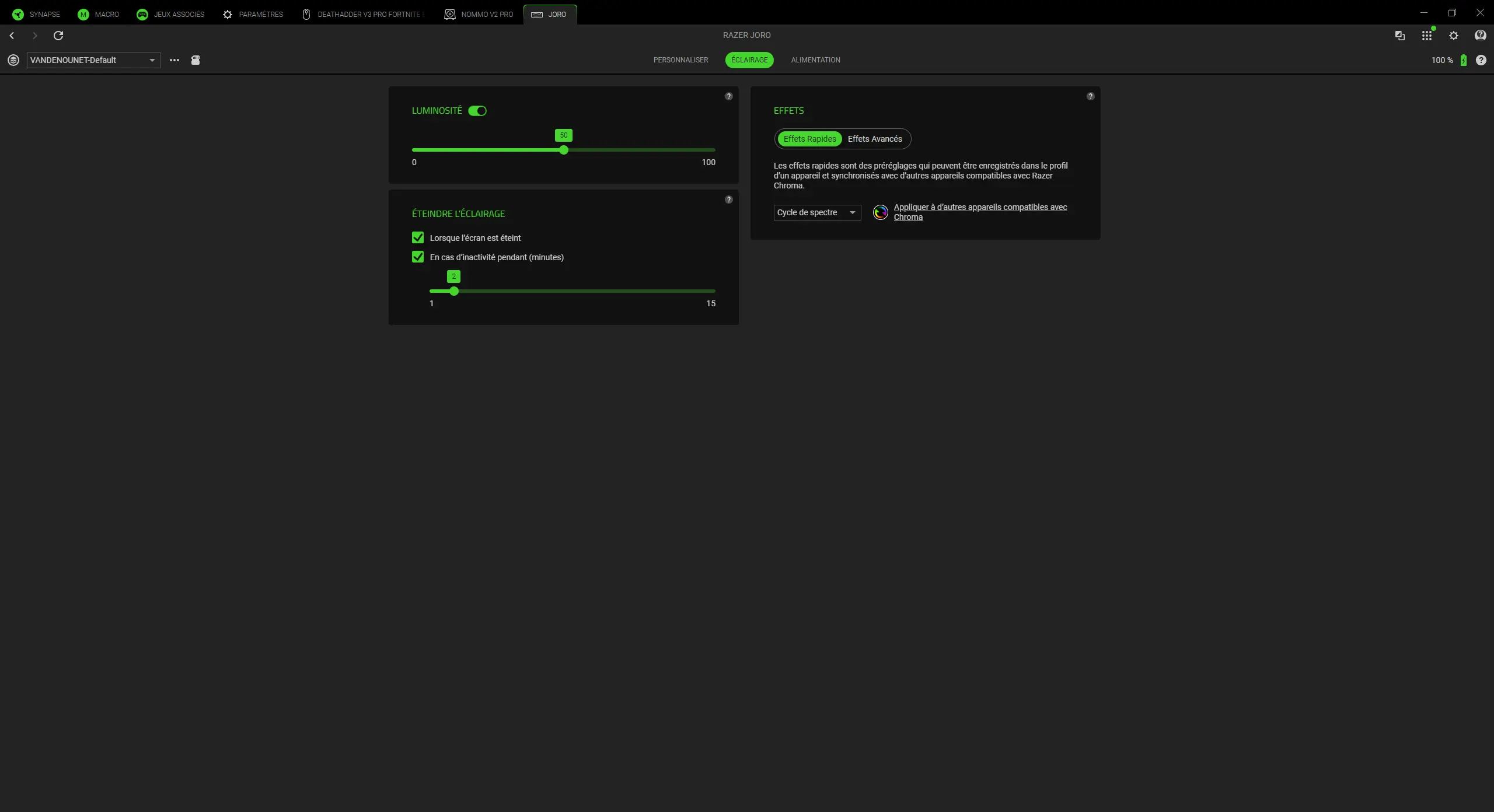Viewport: 1494px width, 812px height.
Task: Click the help icon in Effets panel
Action: pyautogui.click(x=1090, y=96)
